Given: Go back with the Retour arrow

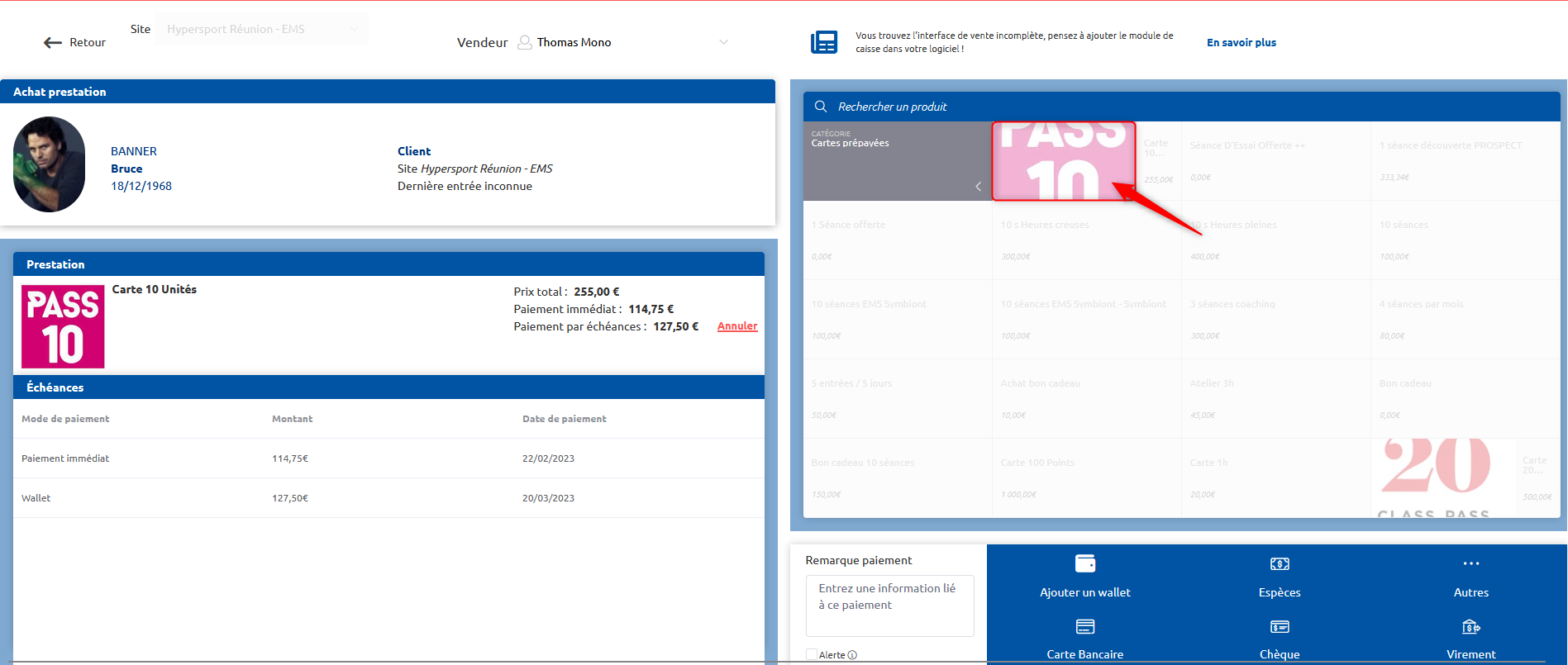Looking at the screenshot, I should [x=74, y=42].
